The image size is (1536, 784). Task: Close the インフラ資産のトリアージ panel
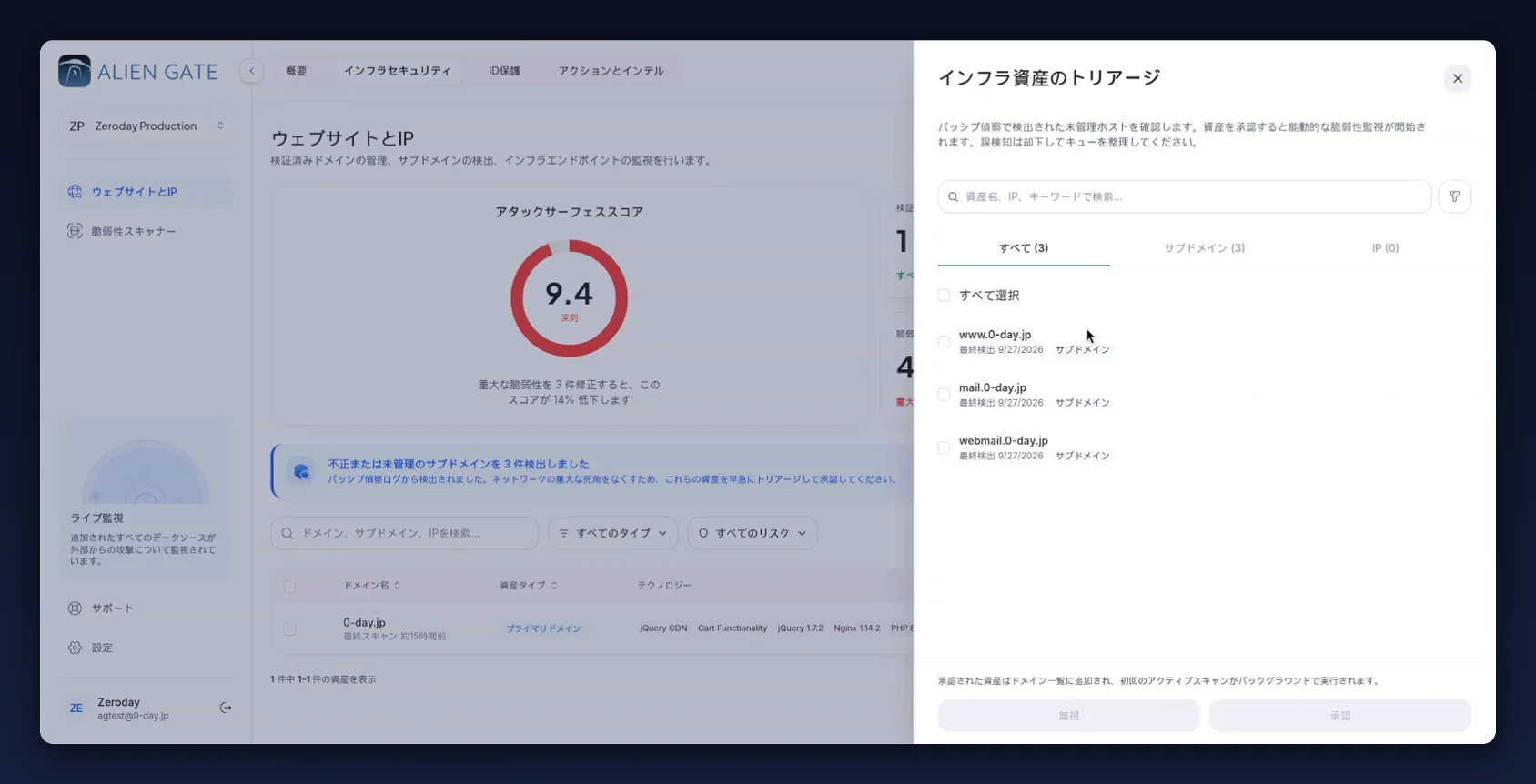(1458, 78)
